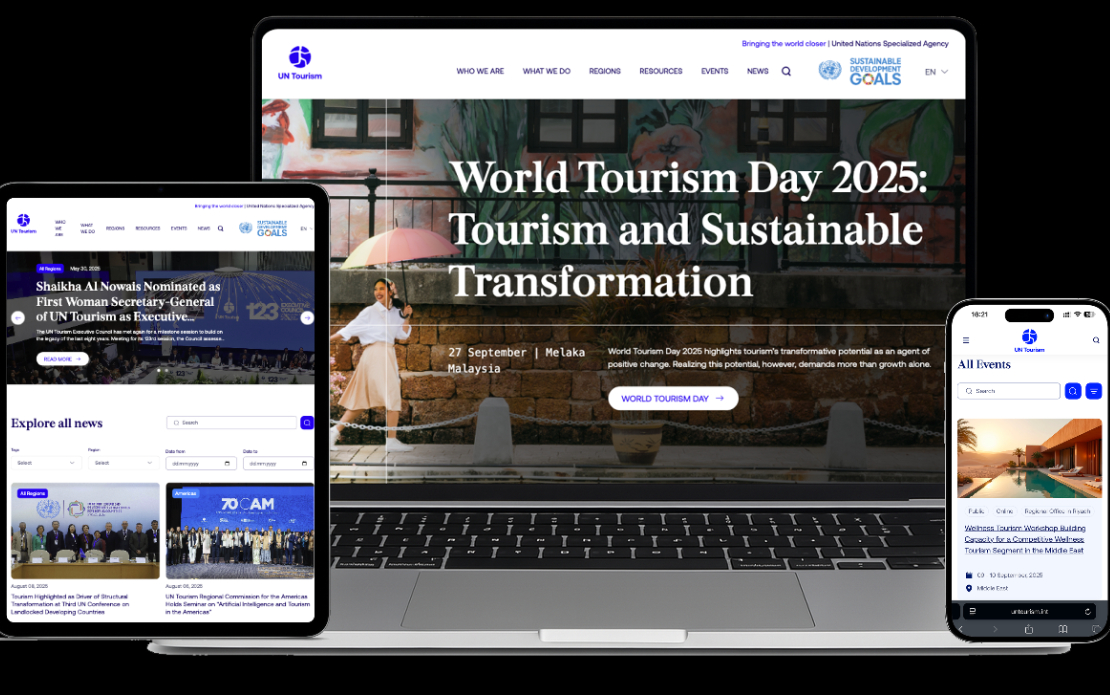
Task: Click the Americas tag on the CAM card
Action: click(185, 493)
